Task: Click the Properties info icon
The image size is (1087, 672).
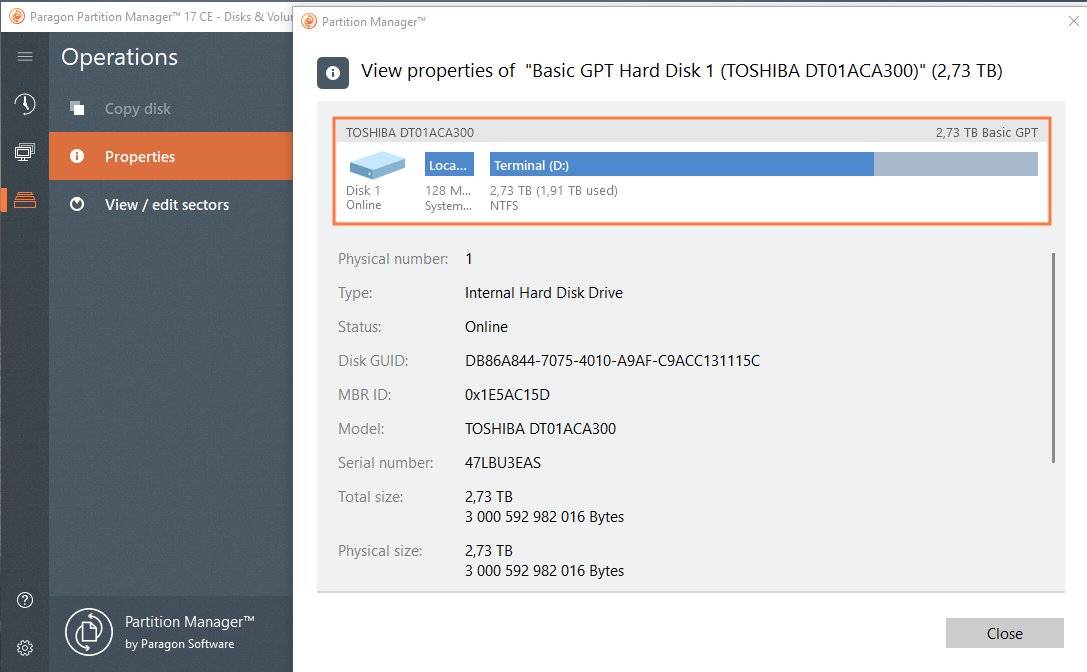Action: pyautogui.click(x=77, y=156)
